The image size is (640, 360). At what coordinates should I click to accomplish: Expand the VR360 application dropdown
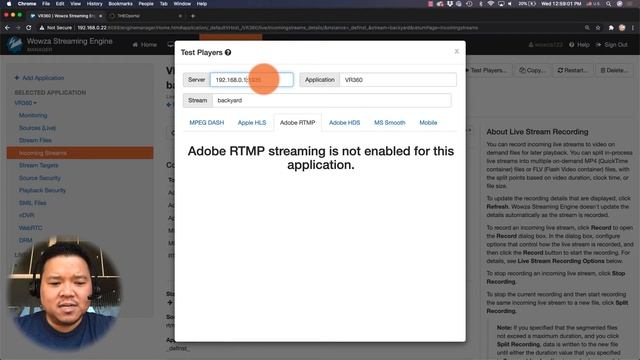(x=25, y=103)
